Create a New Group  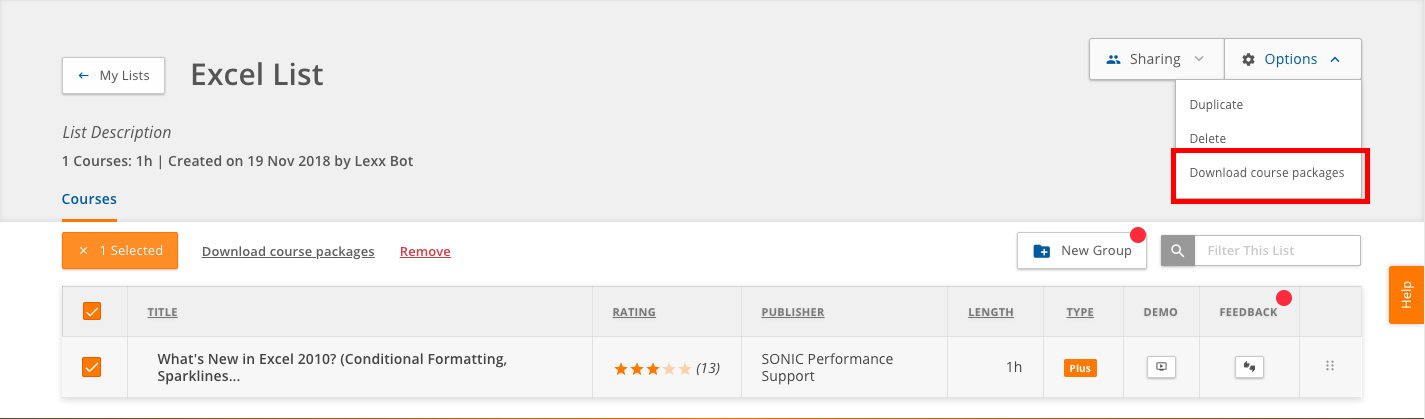click(1082, 251)
